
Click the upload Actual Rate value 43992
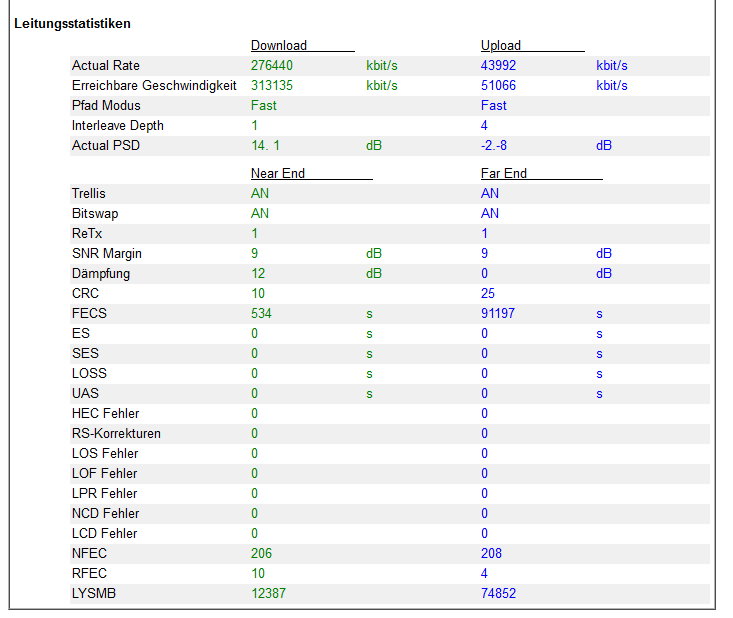tap(498, 65)
